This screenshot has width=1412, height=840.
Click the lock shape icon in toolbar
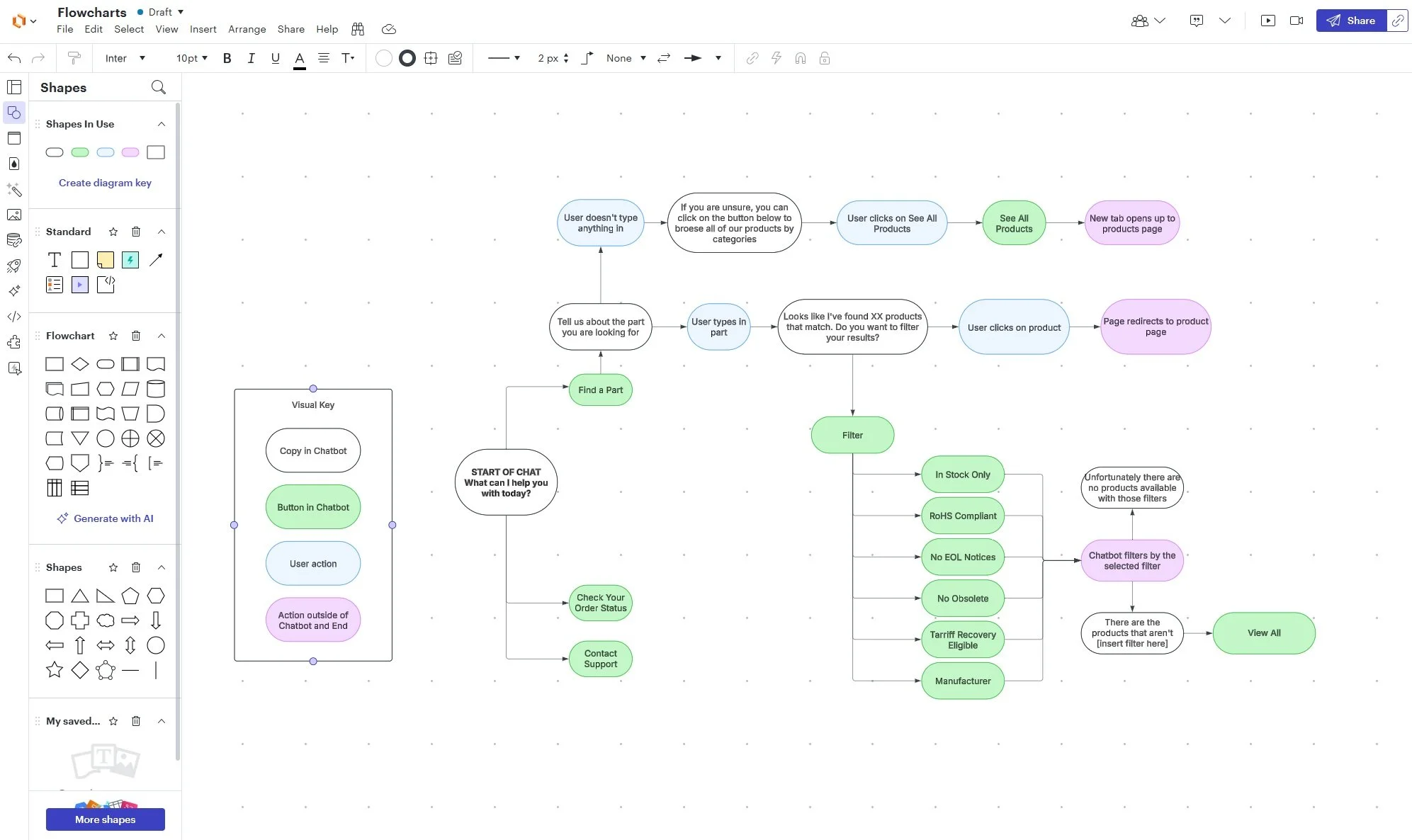[x=825, y=58]
